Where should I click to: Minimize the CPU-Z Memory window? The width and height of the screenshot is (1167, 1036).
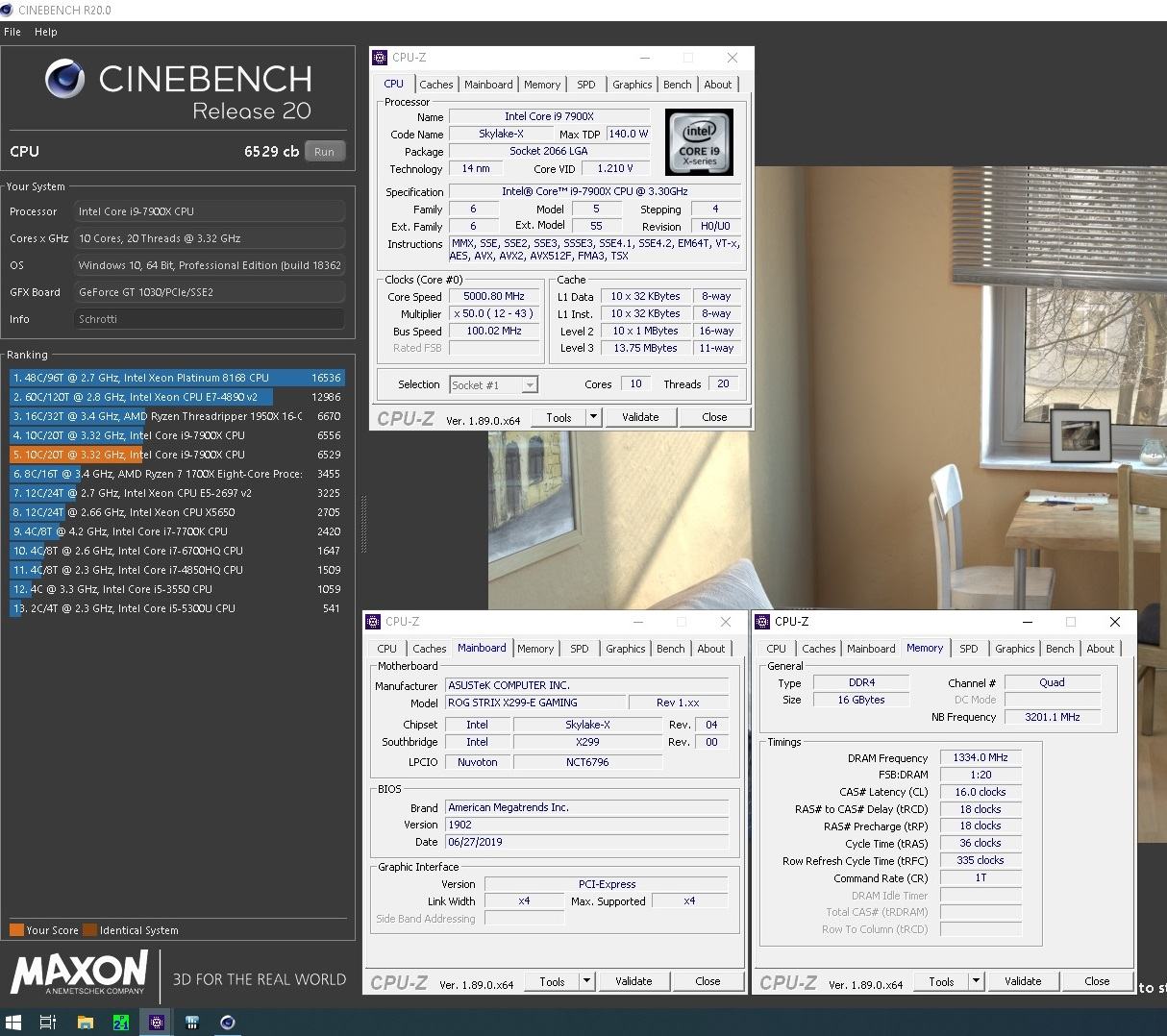[1027, 622]
